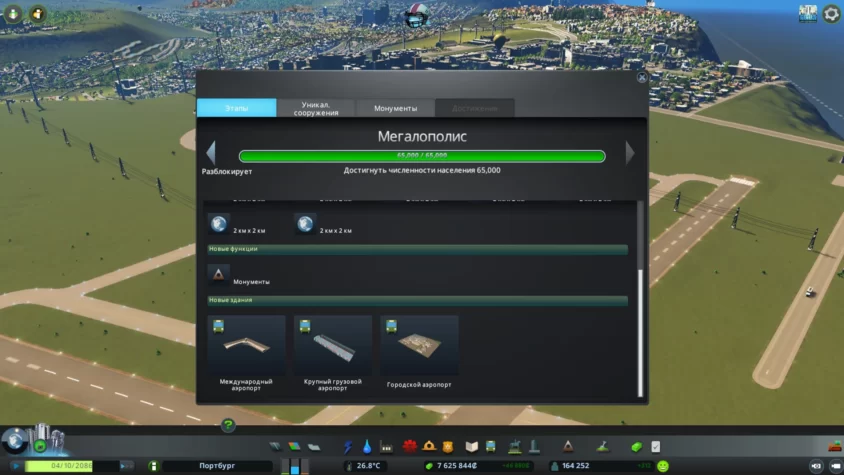Open the Districts tool

[x=314, y=446]
